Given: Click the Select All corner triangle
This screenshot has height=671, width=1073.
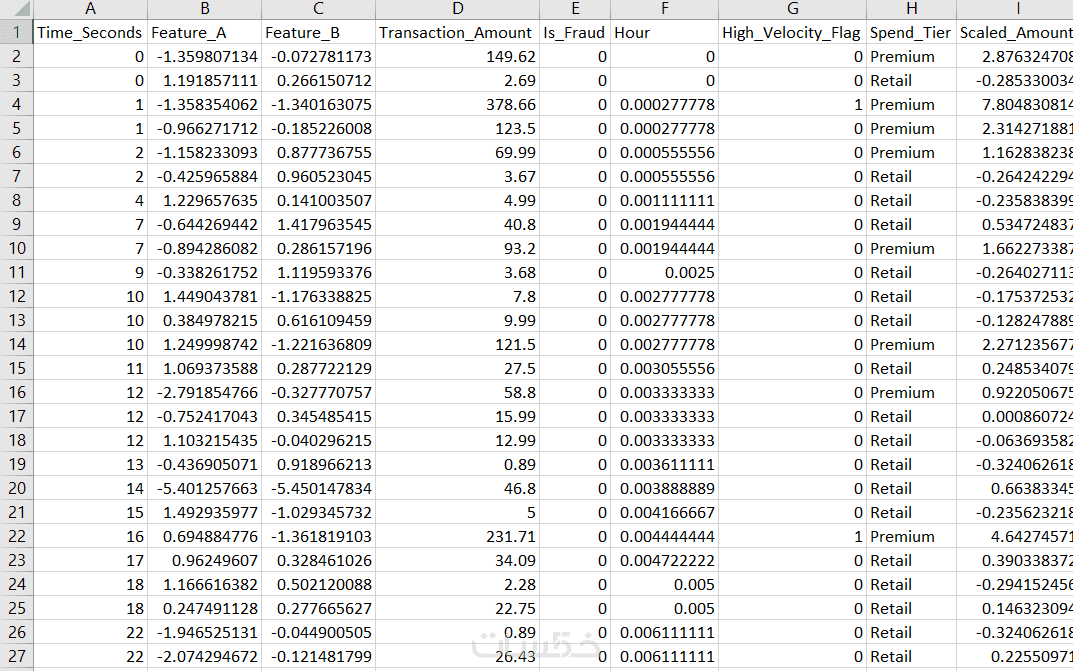Looking at the screenshot, I should [16, 9].
